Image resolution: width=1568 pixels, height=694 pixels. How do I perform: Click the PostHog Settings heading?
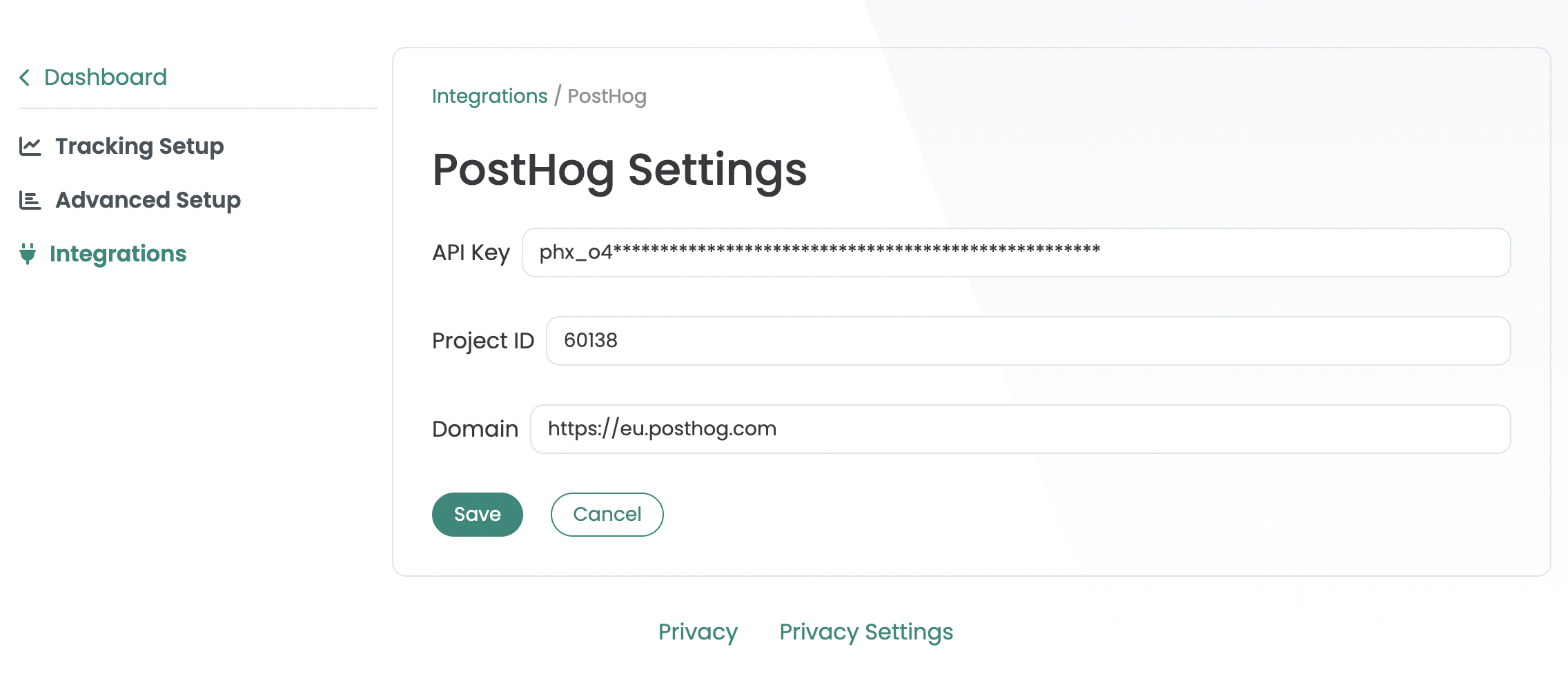(x=619, y=170)
